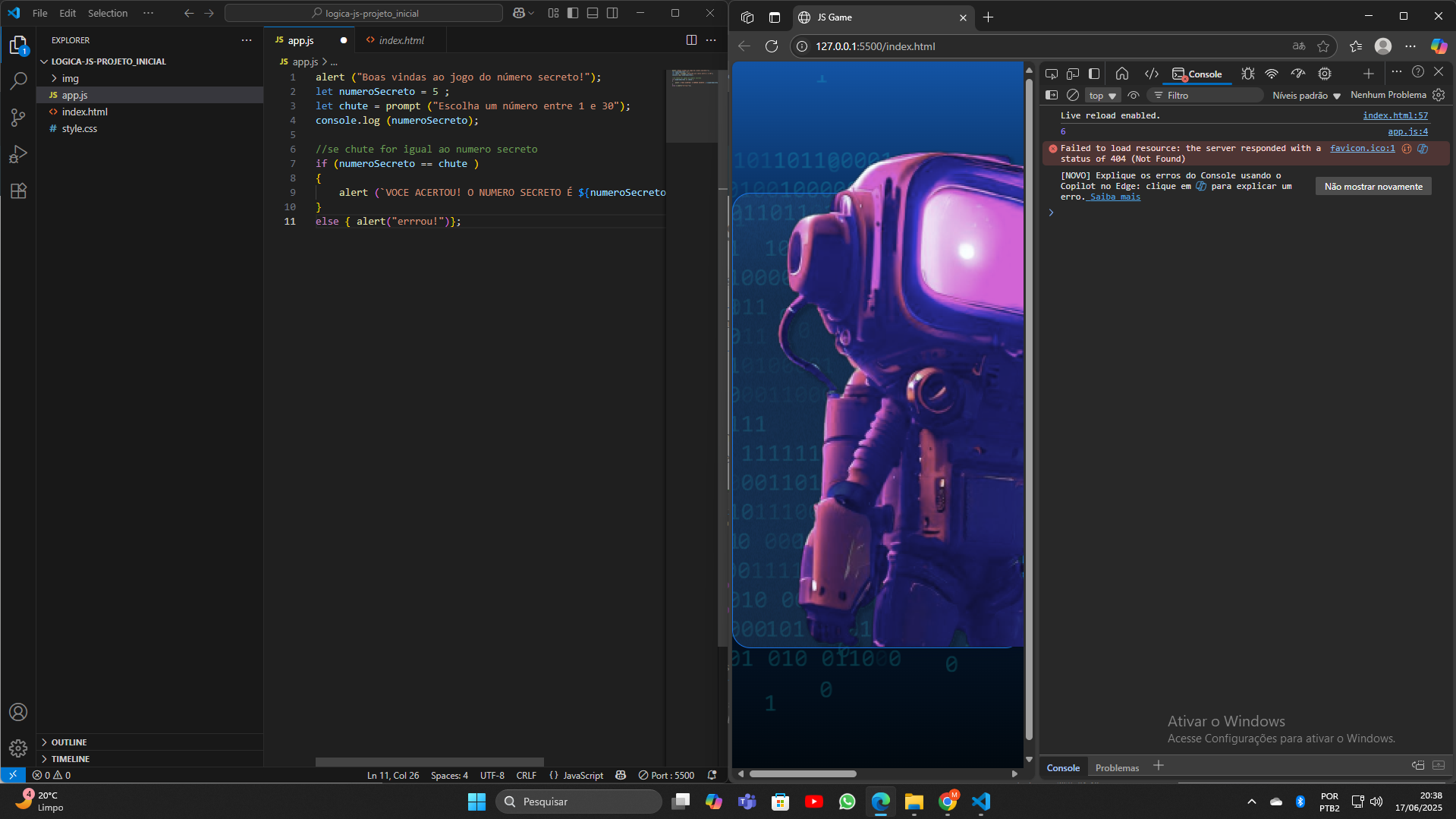Clear the console with the ban icon

pos(1073,95)
